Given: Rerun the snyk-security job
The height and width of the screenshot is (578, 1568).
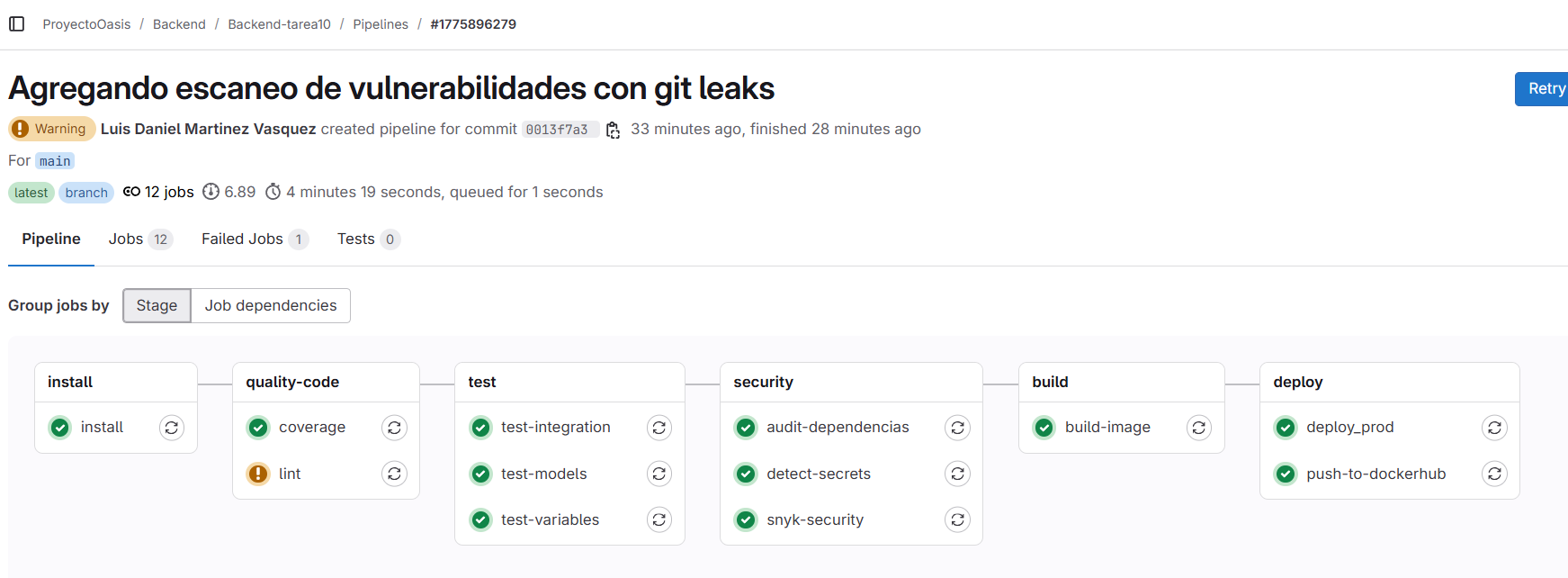Looking at the screenshot, I should (957, 519).
